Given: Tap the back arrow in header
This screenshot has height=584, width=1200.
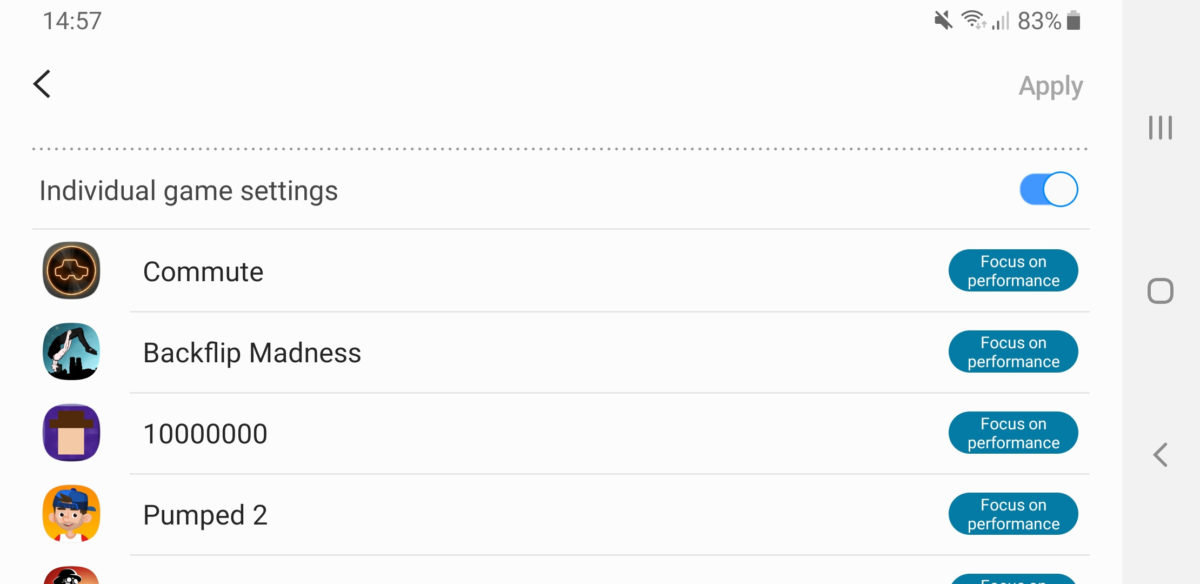Looking at the screenshot, I should tap(42, 84).
